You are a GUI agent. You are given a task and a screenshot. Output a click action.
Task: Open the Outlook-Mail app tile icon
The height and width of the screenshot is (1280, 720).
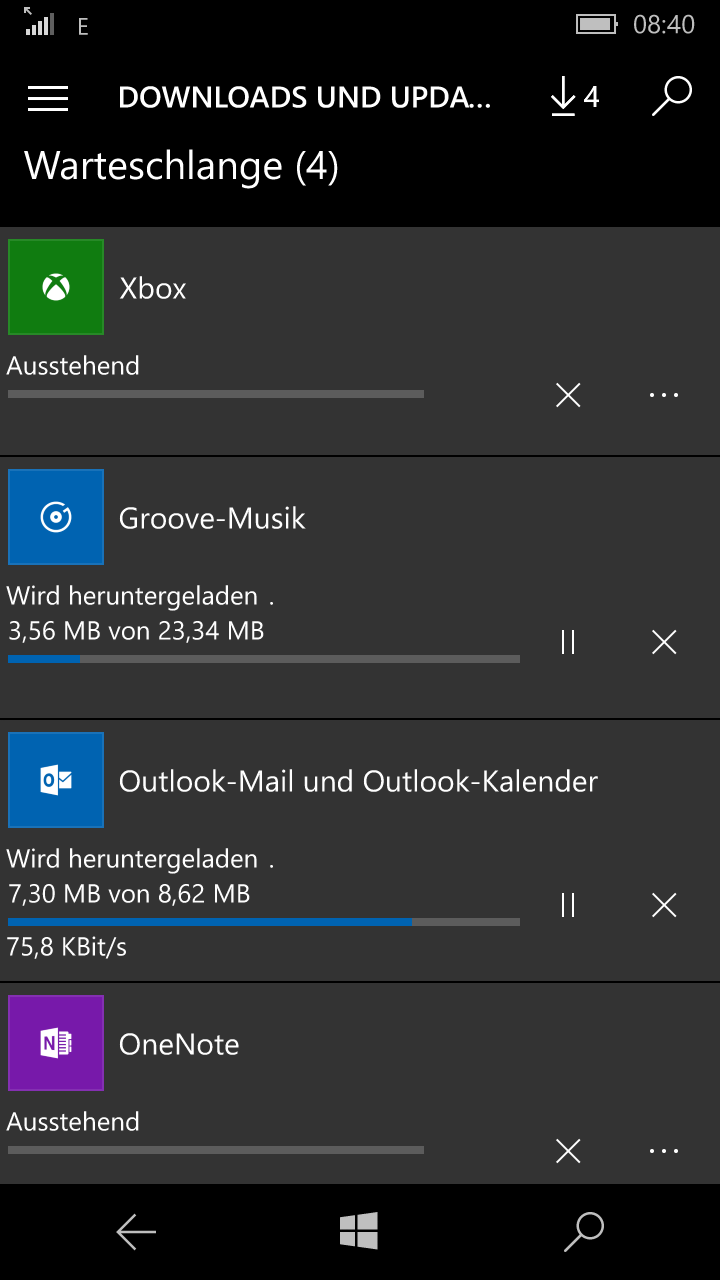coord(56,780)
